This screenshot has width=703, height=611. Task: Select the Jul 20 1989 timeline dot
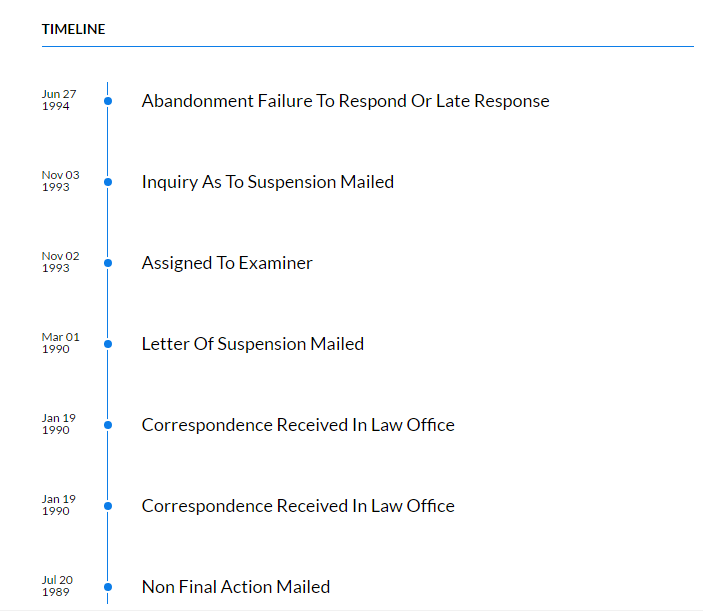(108, 587)
